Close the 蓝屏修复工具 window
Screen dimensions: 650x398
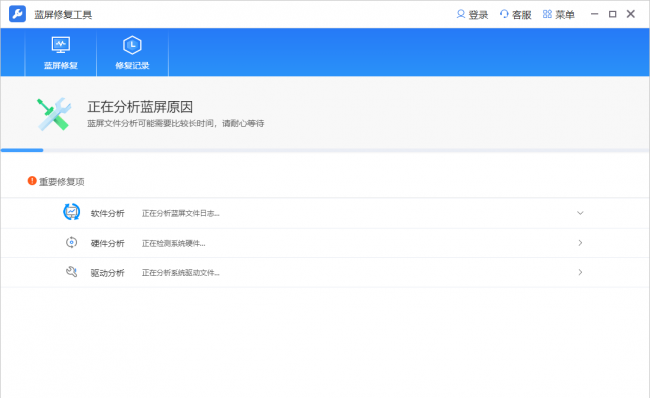(x=631, y=14)
